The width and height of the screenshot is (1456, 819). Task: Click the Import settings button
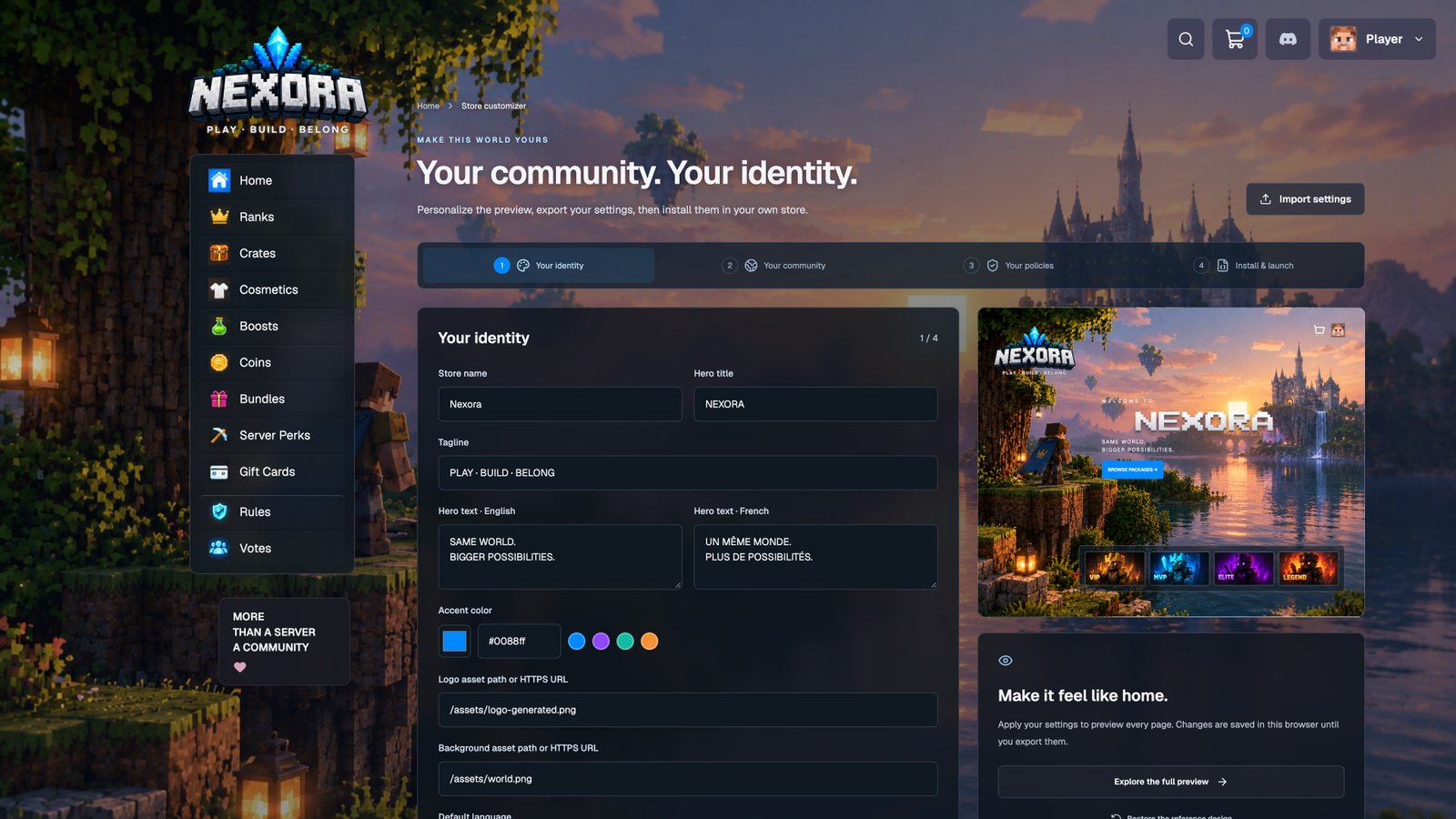[1305, 199]
